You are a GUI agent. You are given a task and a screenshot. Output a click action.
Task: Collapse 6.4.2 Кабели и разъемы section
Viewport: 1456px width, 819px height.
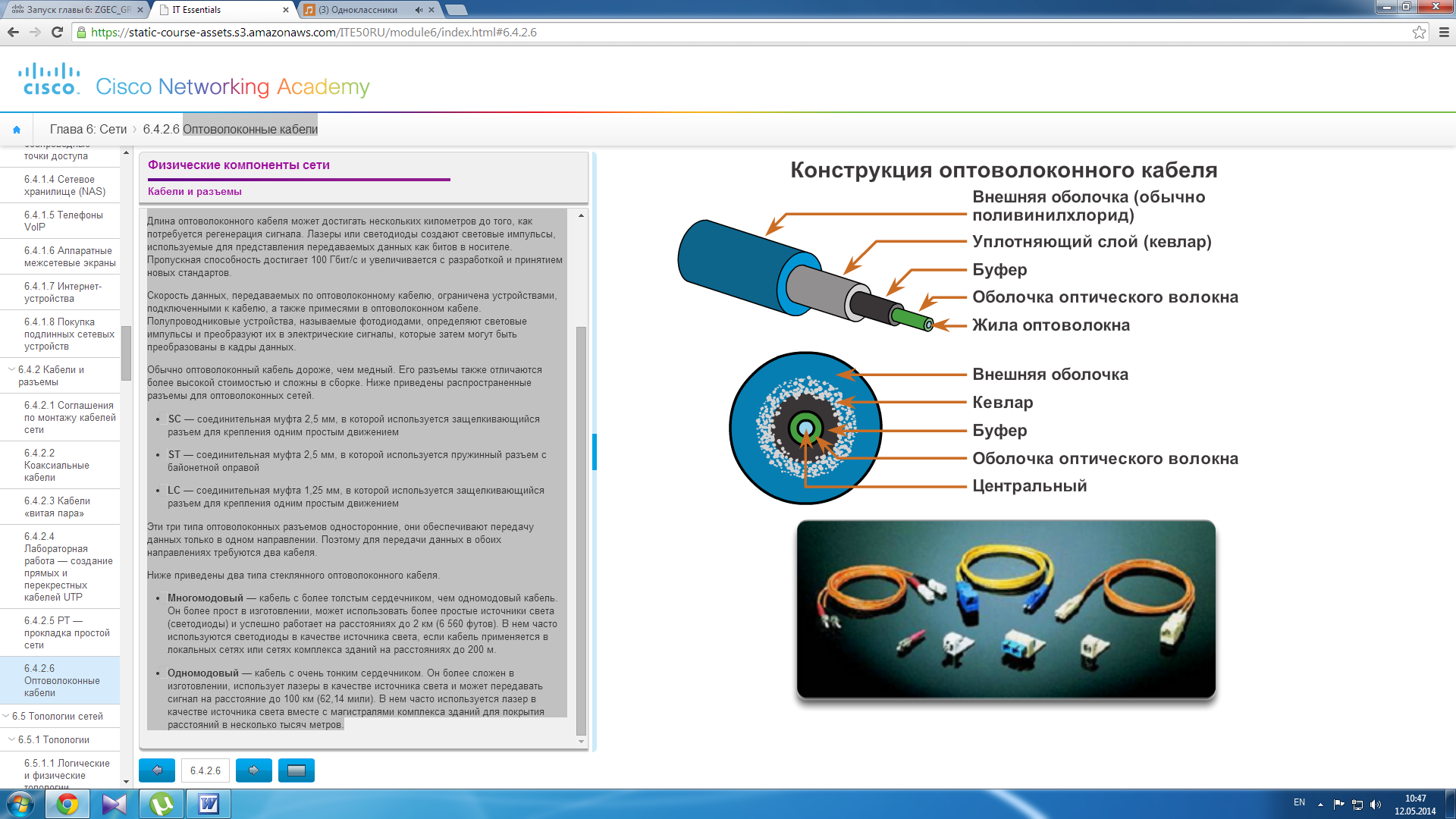click(11, 369)
